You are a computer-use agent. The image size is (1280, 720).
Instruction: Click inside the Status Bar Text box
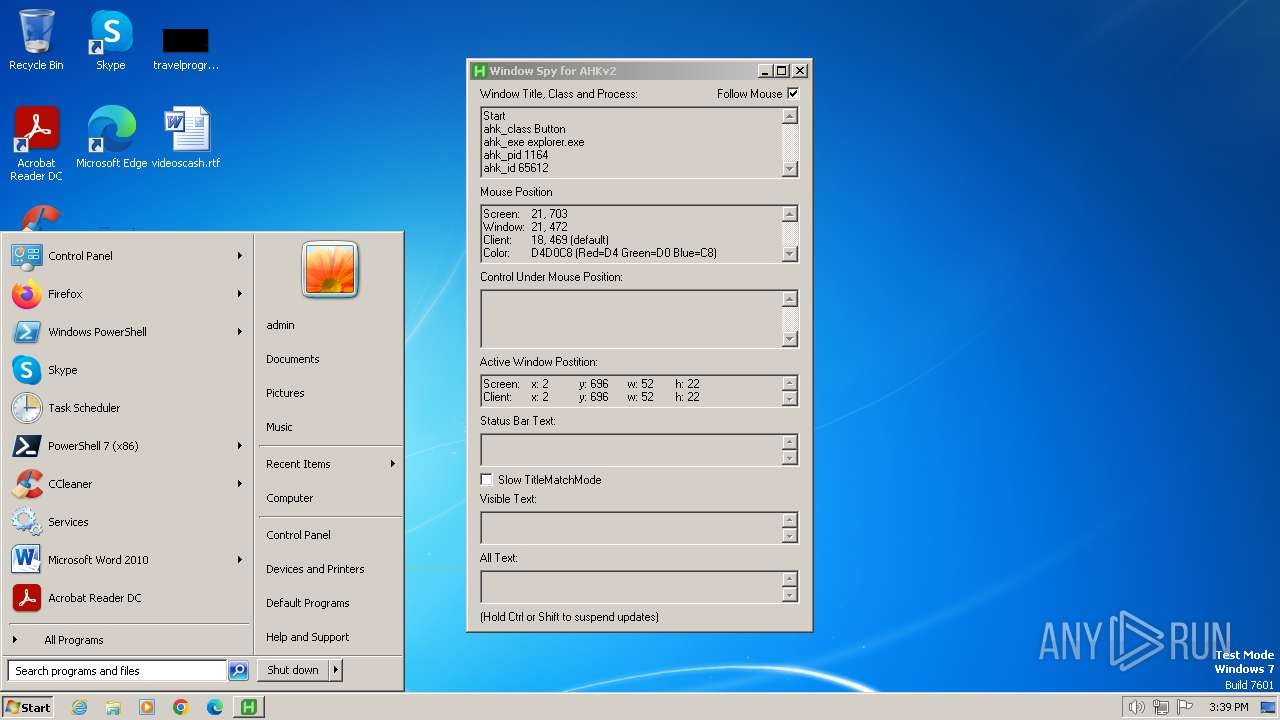[631, 450]
